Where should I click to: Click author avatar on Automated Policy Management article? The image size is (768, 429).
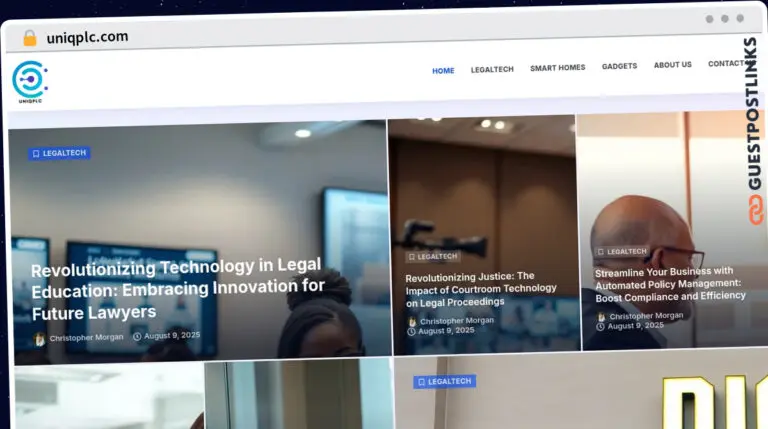tap(601, 317)
